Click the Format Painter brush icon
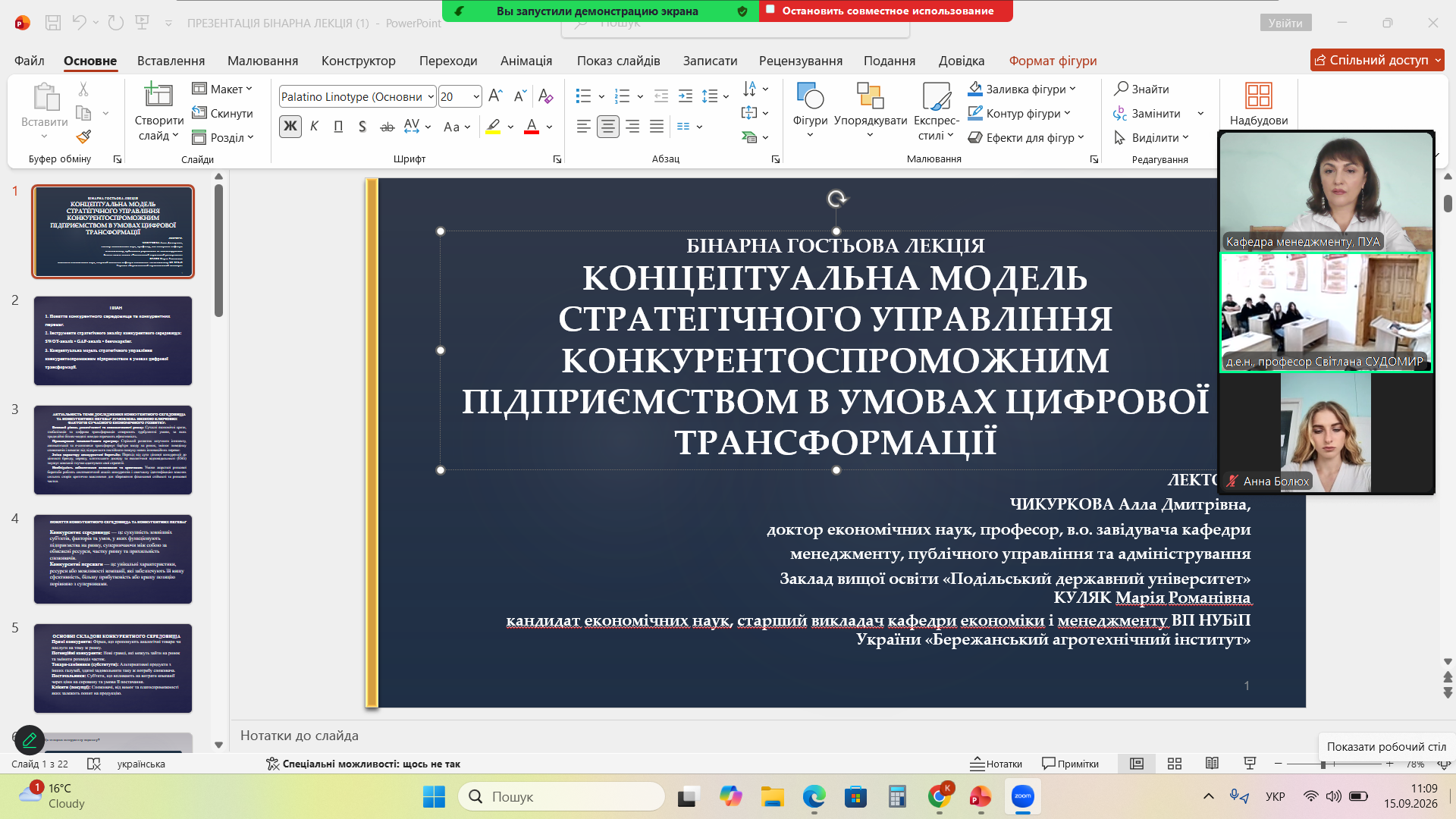This screenshot has height=819, width=1456. (83, 137)
